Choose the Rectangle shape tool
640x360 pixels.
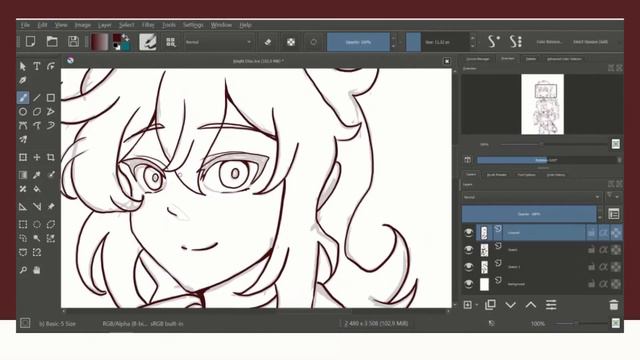(51, 98)
